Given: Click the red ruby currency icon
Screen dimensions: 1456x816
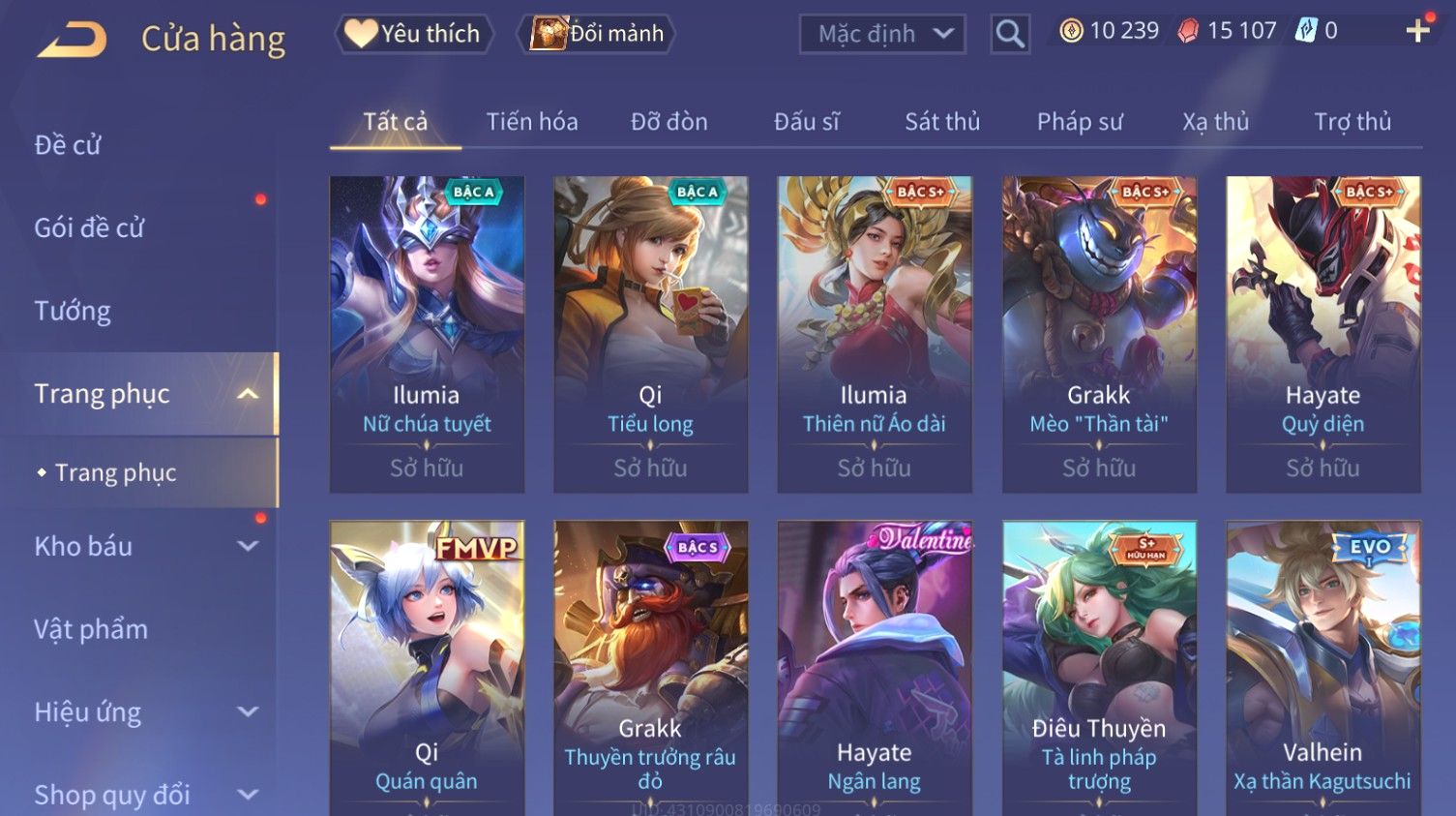Looking at the screenshot, I should click(1188, 31).
